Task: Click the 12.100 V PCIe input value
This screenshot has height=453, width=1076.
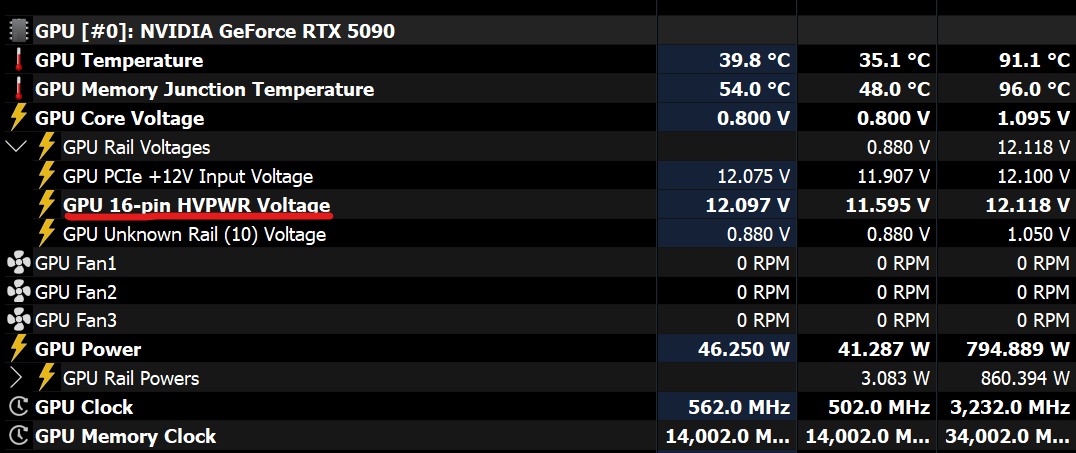Action: 1033,176
